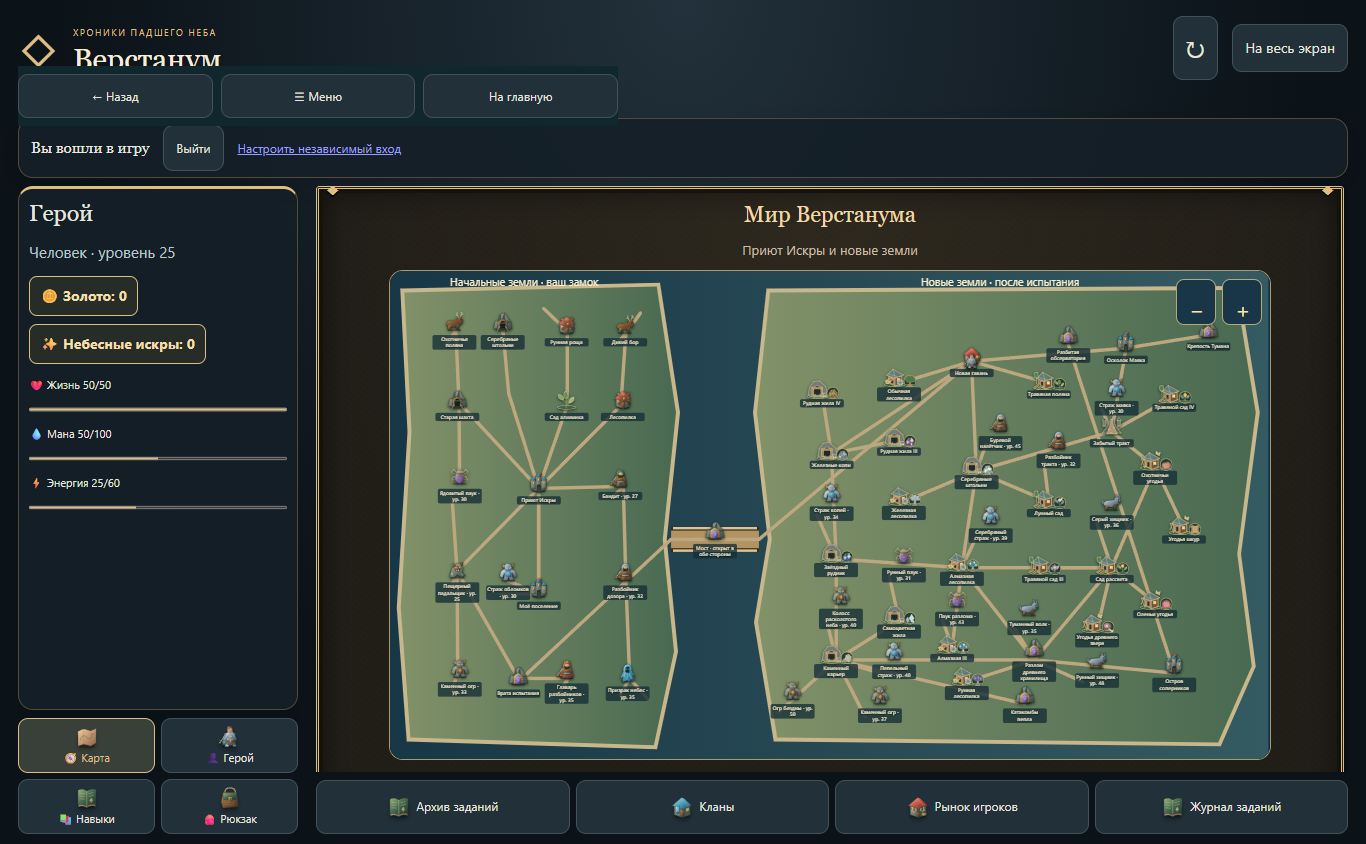Open the Охотничья поляна deer location
The height and width of the screenshot is (844, 1366).
455,323
